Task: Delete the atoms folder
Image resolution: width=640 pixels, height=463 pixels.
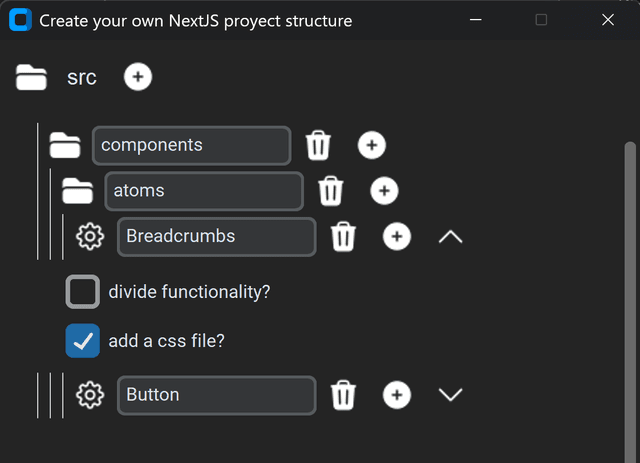Action: click(x=331, y=190)
